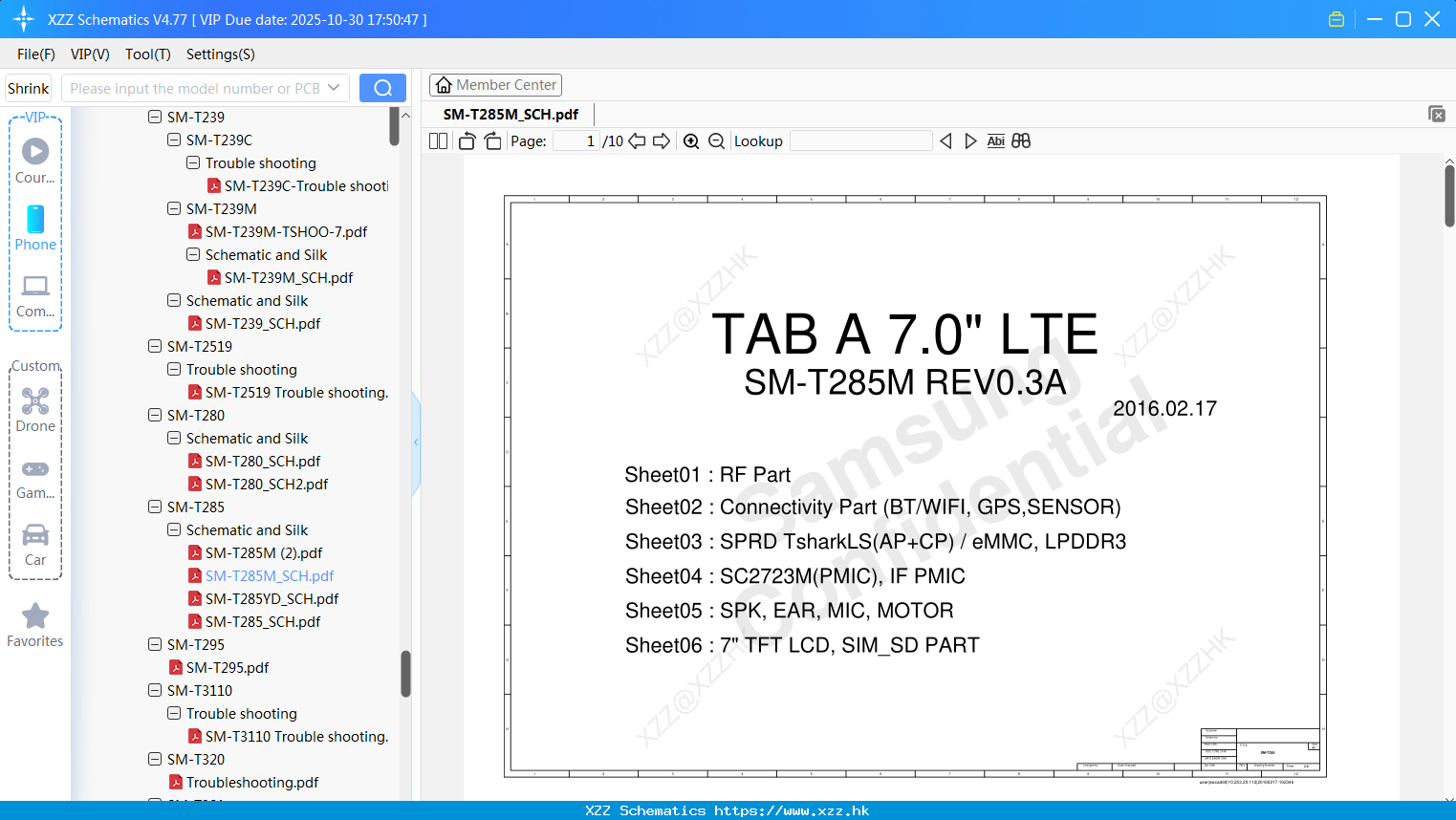This screenshot has width=1456, height=820.
Task: Collapse the SM-T3110 tree node
Action: tap(155, 690)
